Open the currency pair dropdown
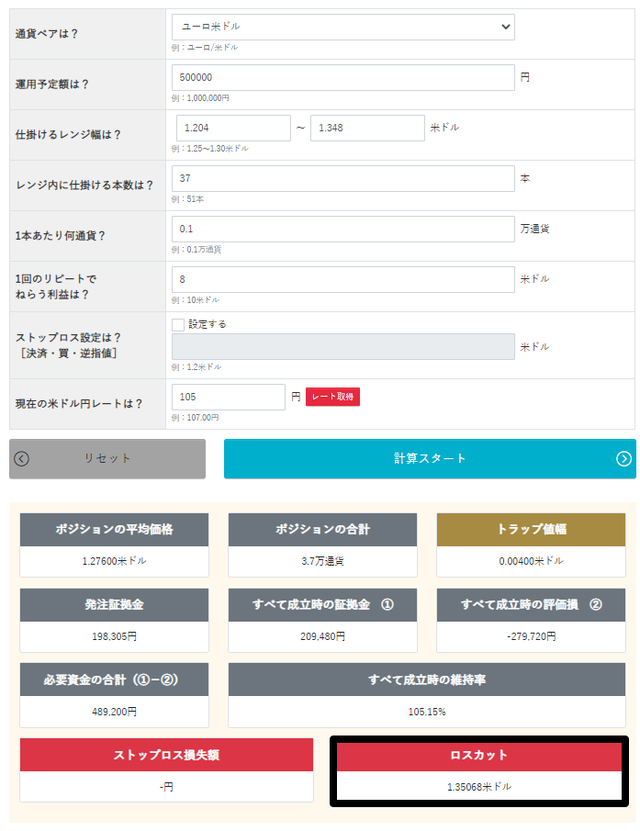The image size is (640, 831). tap(343, 26)
